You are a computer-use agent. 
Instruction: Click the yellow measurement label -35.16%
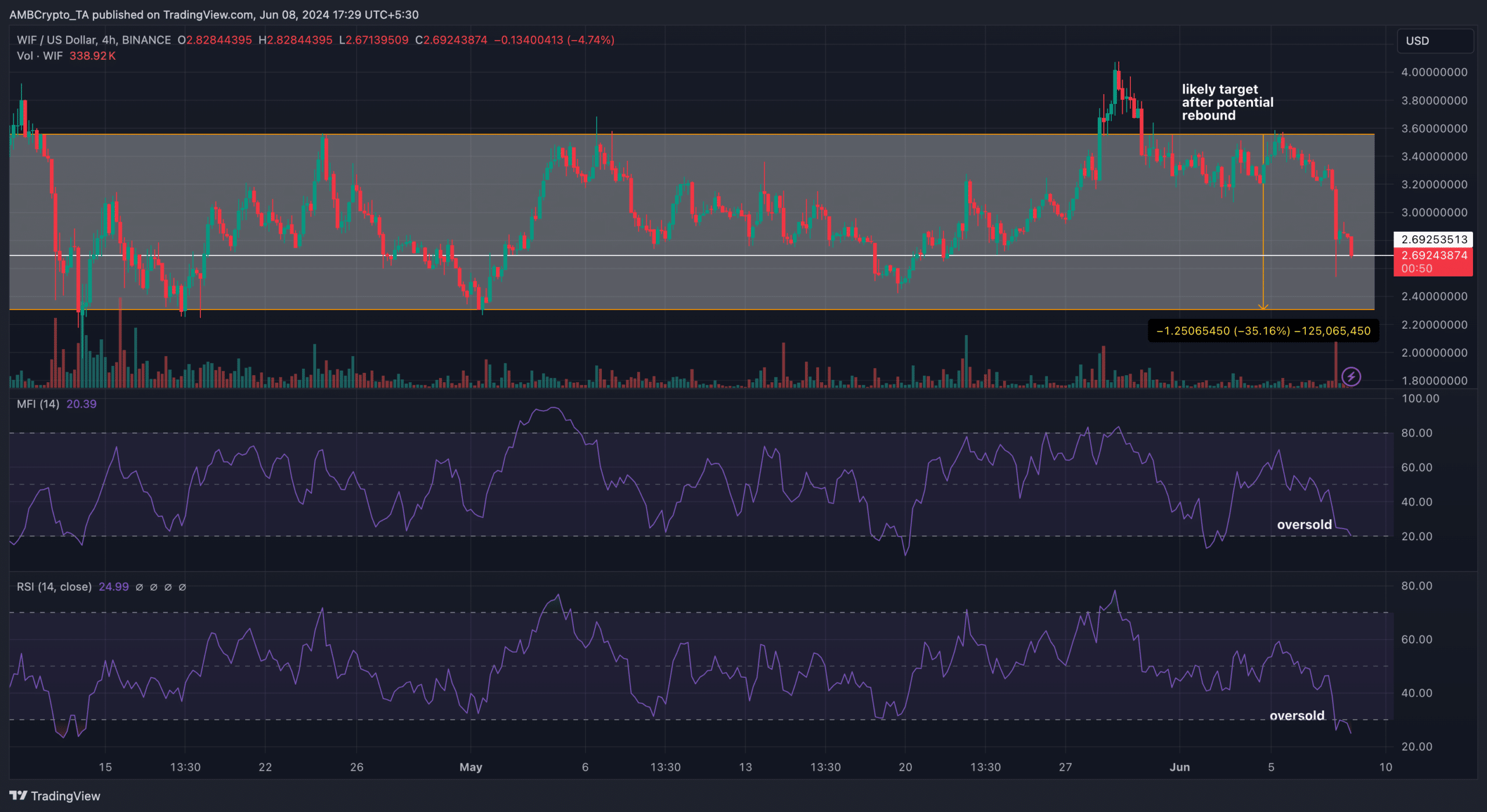1263,331
